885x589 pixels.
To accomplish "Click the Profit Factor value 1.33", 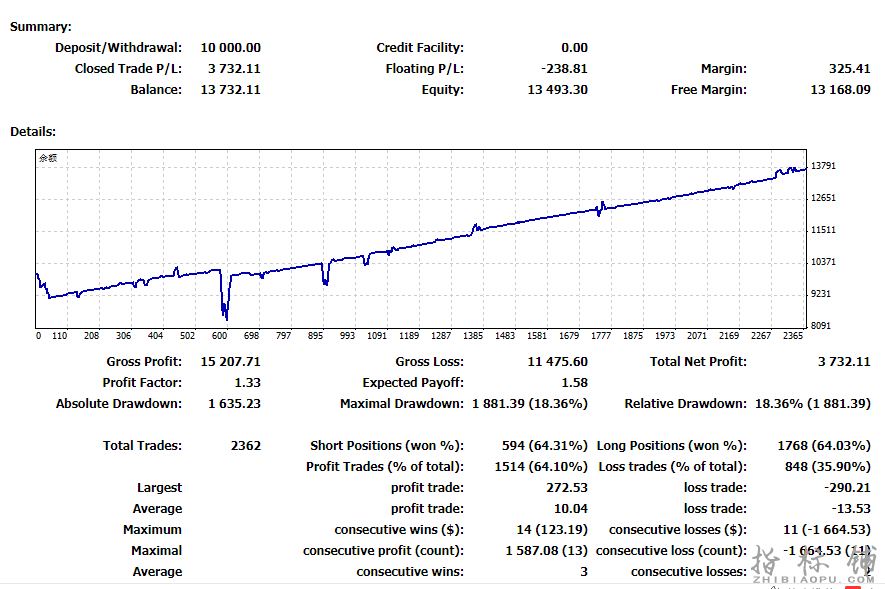I will click(x=247, y=382).
